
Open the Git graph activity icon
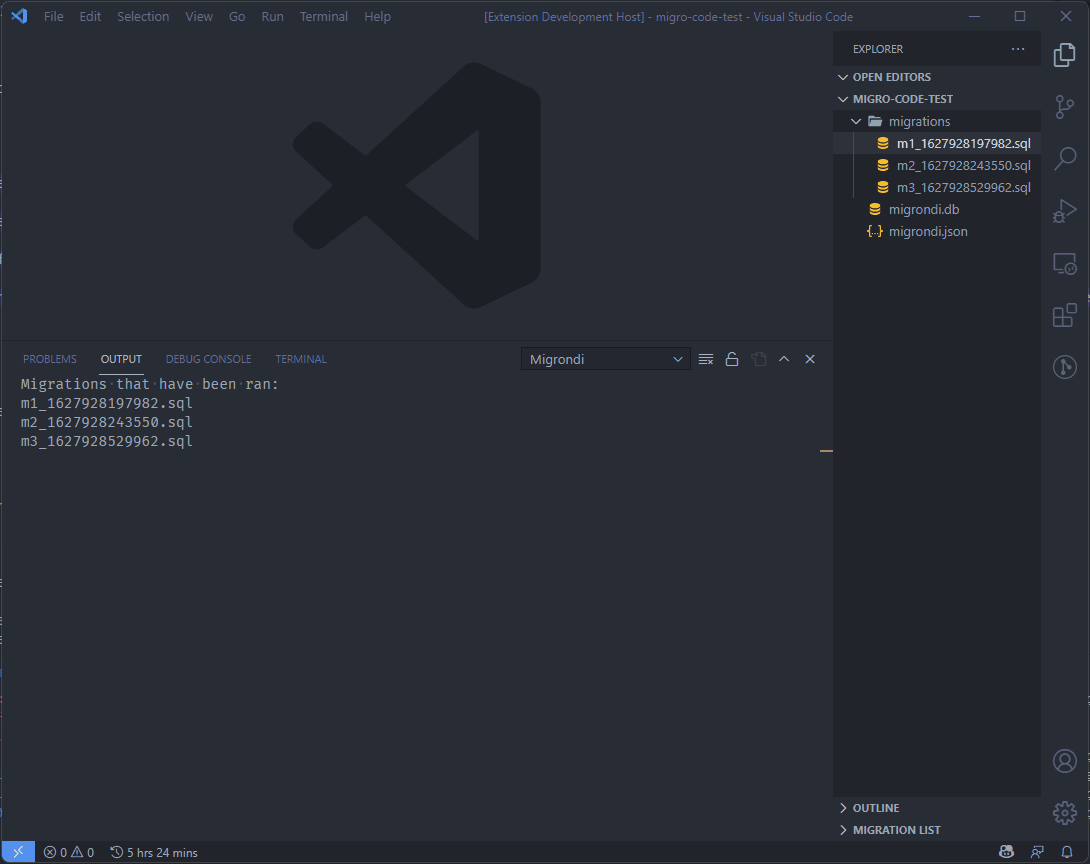tap(1064, 367)
